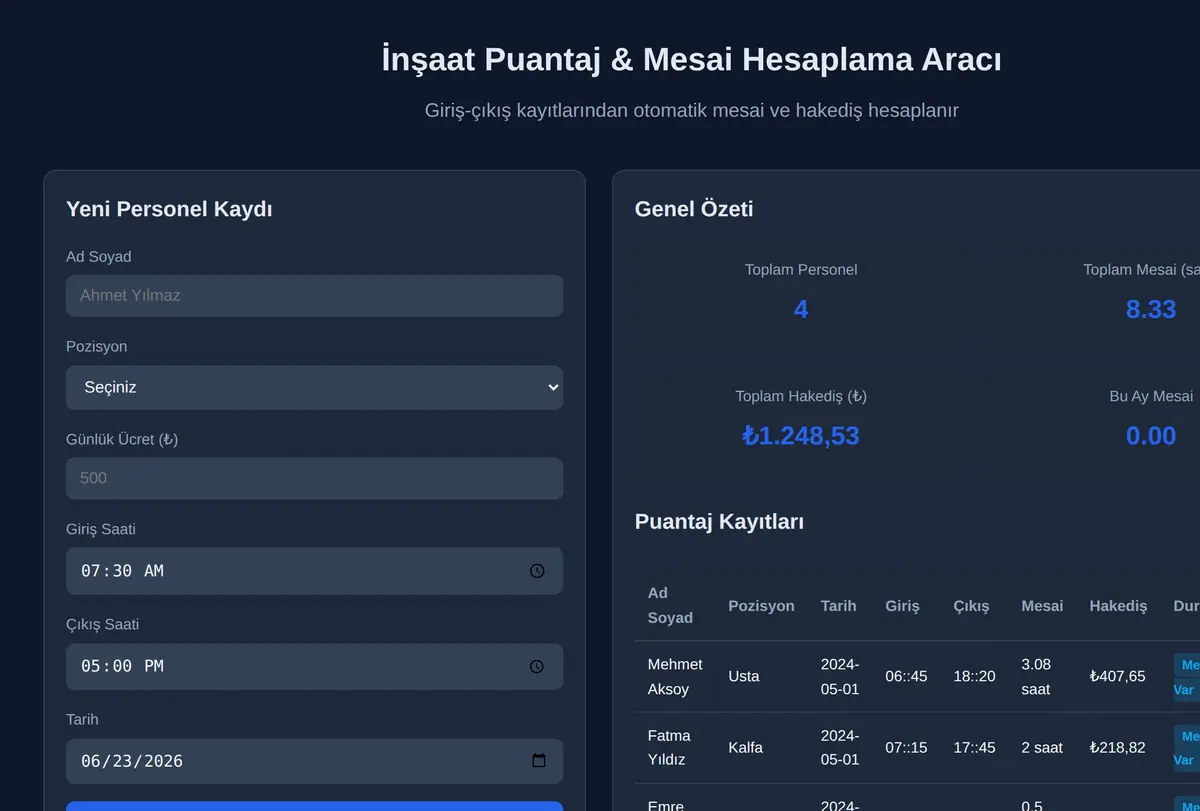The image size is (1200, 811).
Task: Focus the Günlük Ücret input field
Action: point(314,478)
